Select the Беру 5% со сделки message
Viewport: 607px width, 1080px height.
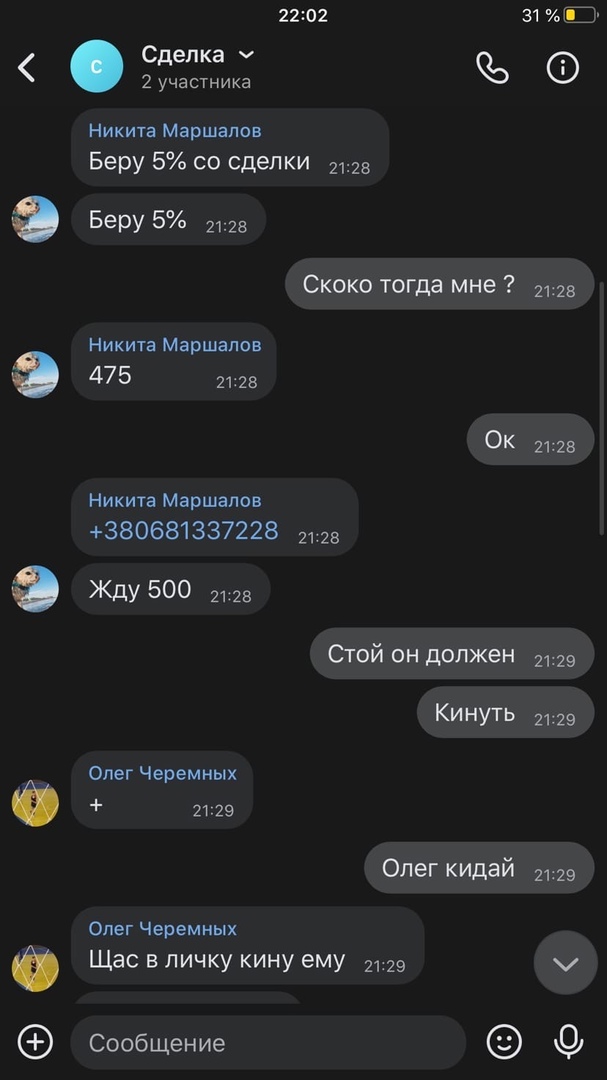tap(230, 147)
